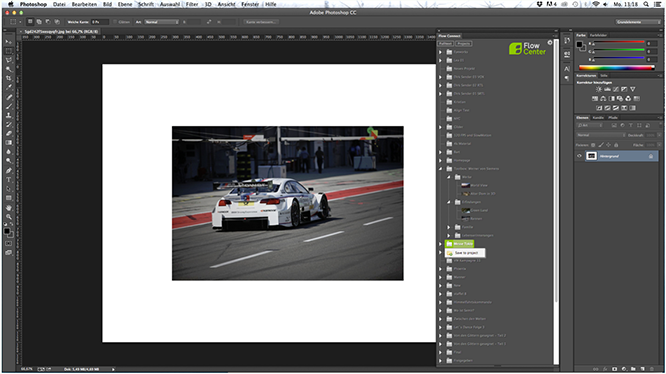
Task: Add a Brightness/Contrast adjustment
Action: coord(598,89)
